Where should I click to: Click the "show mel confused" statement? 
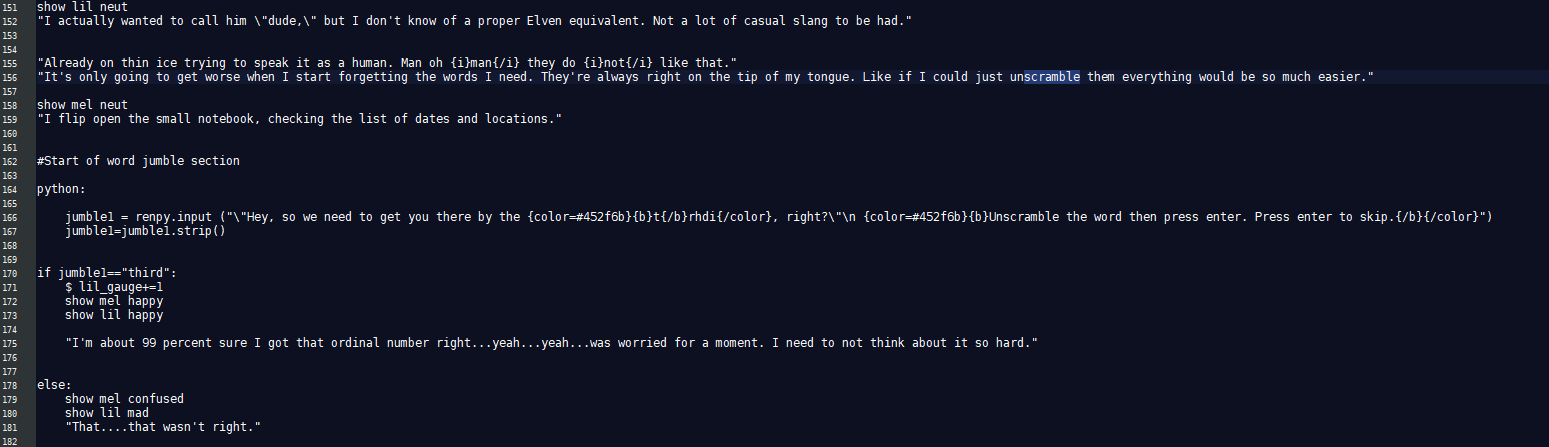point(124,399)
